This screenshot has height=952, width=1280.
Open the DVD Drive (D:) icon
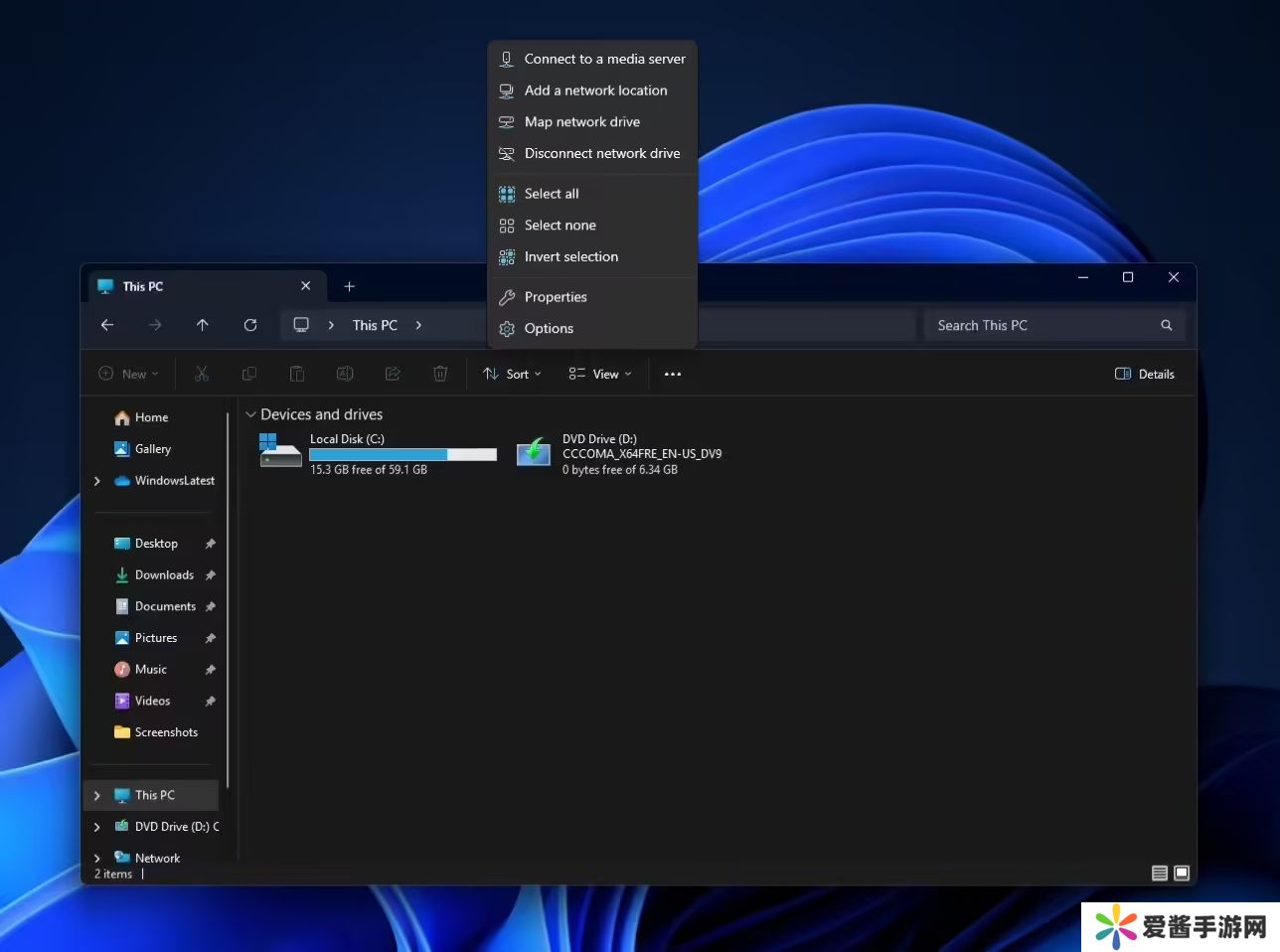pos(534,453)
